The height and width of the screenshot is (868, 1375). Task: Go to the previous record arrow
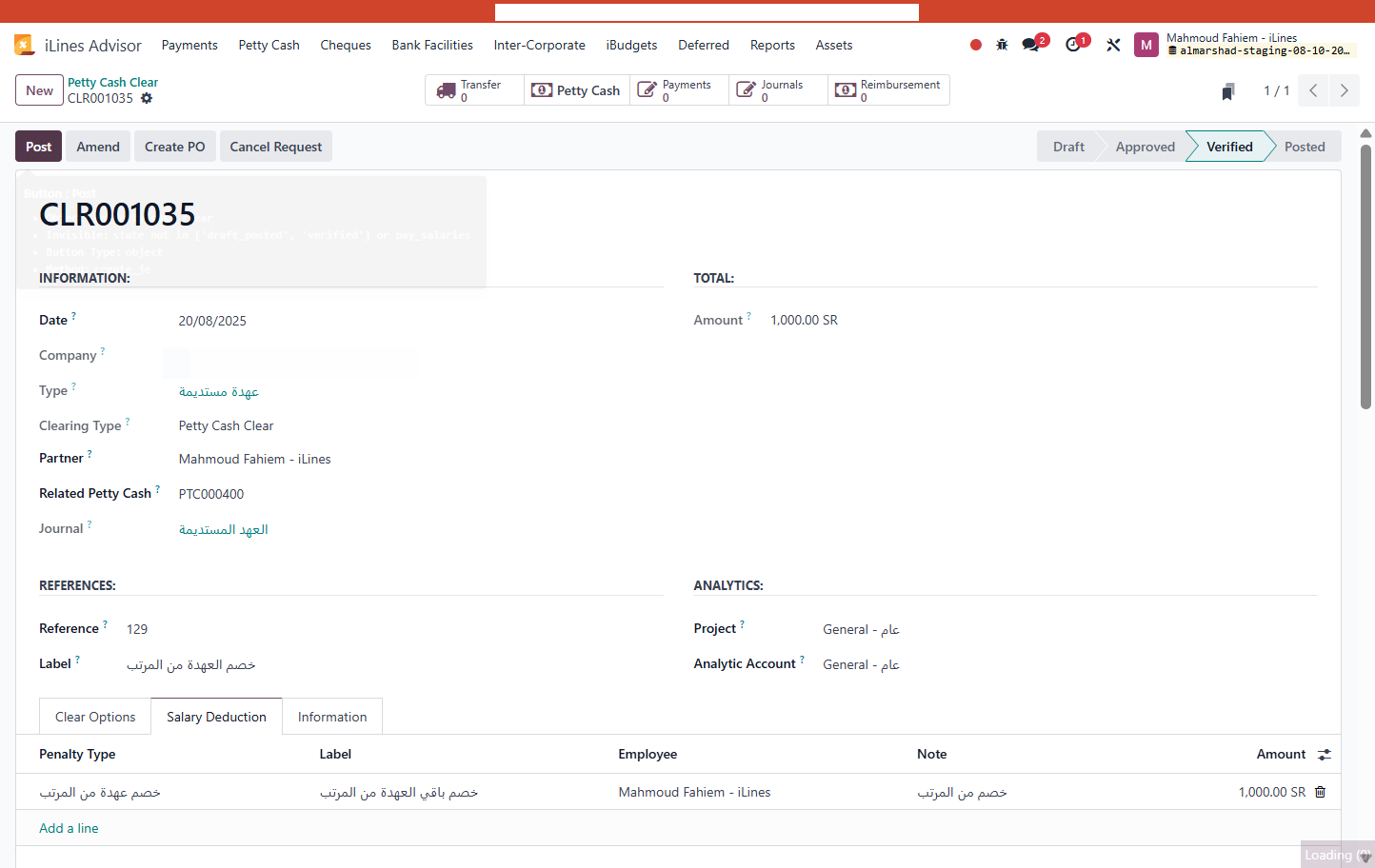tap(1313, 90)
